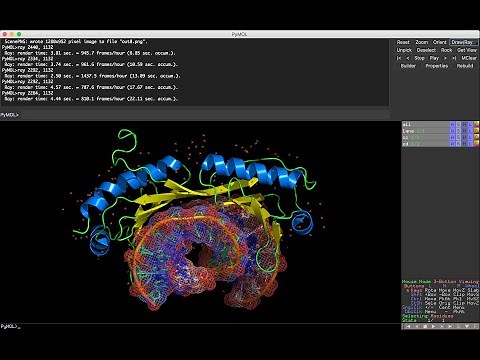Screen dimensions: 480x360
Task: Open the Color menu for the all row
Action: pyautogui.click(x=476, y=124)
